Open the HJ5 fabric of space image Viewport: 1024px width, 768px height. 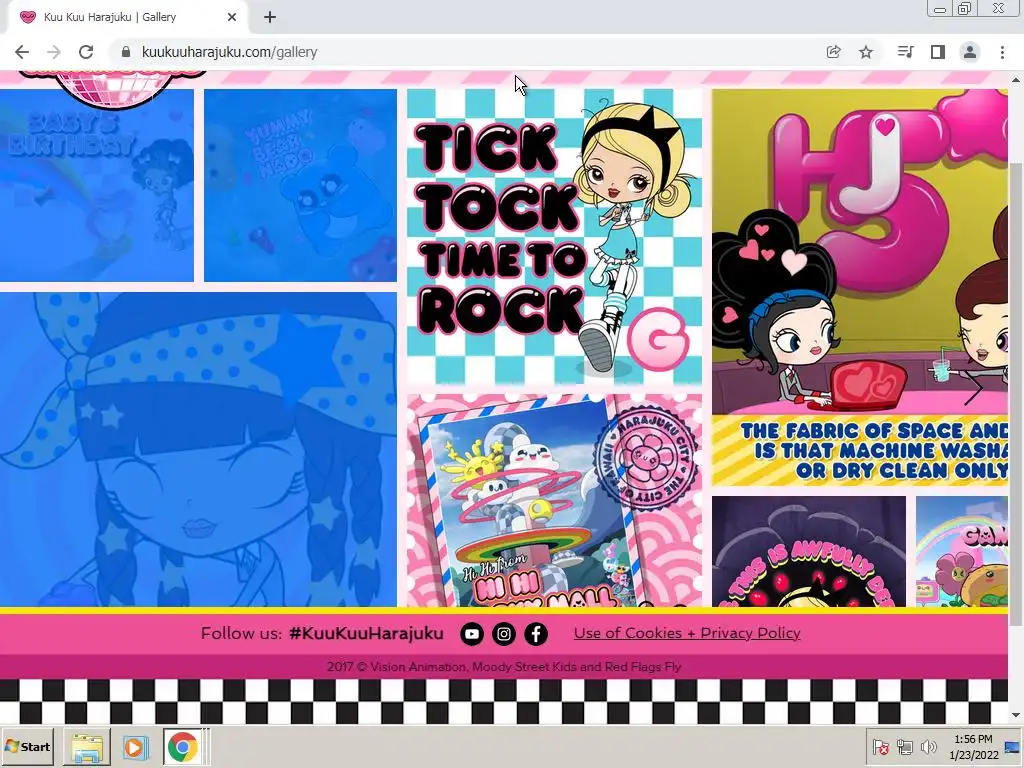tap(859, 287)
